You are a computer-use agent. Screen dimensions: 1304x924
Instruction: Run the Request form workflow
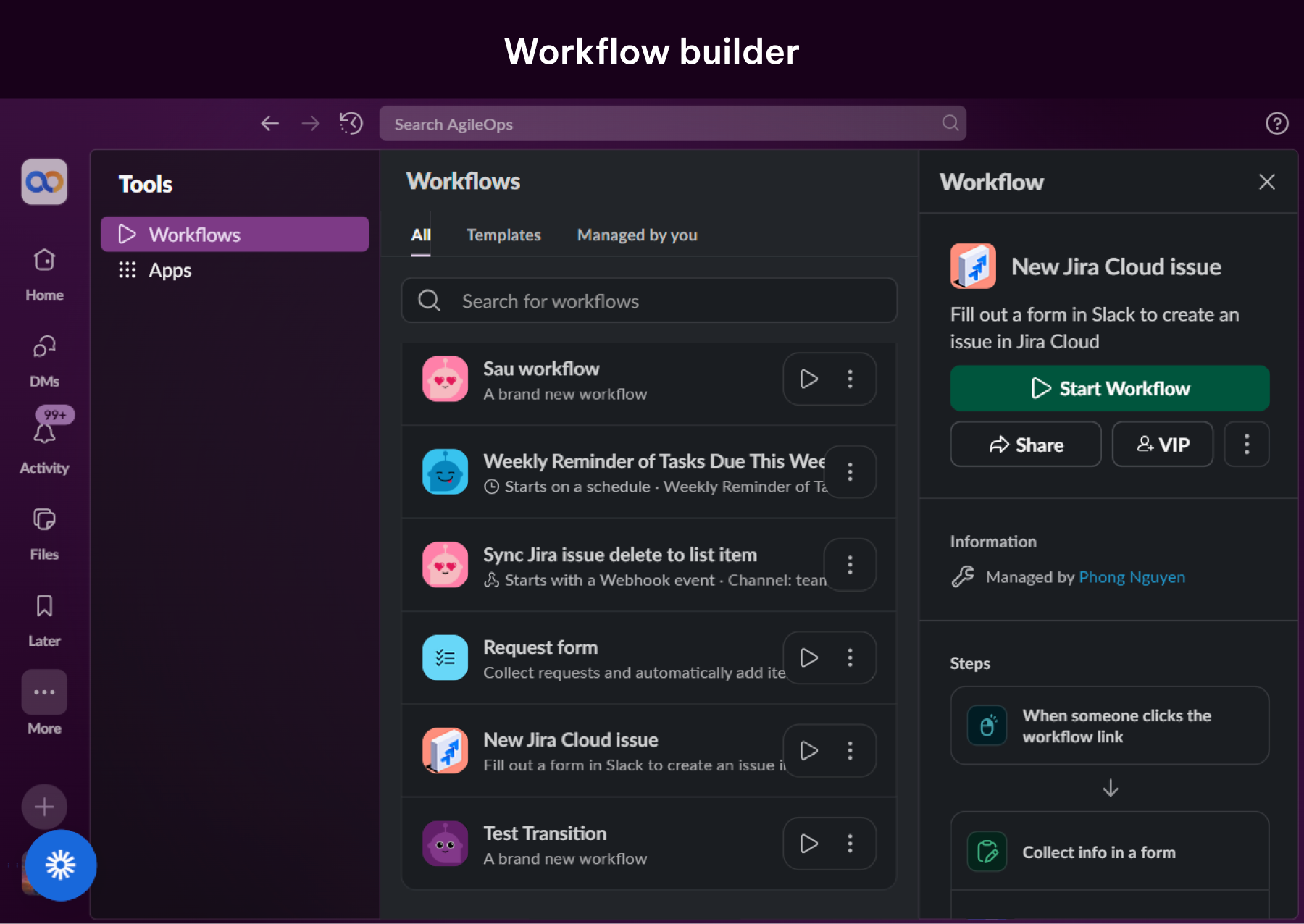coord(809,658)
